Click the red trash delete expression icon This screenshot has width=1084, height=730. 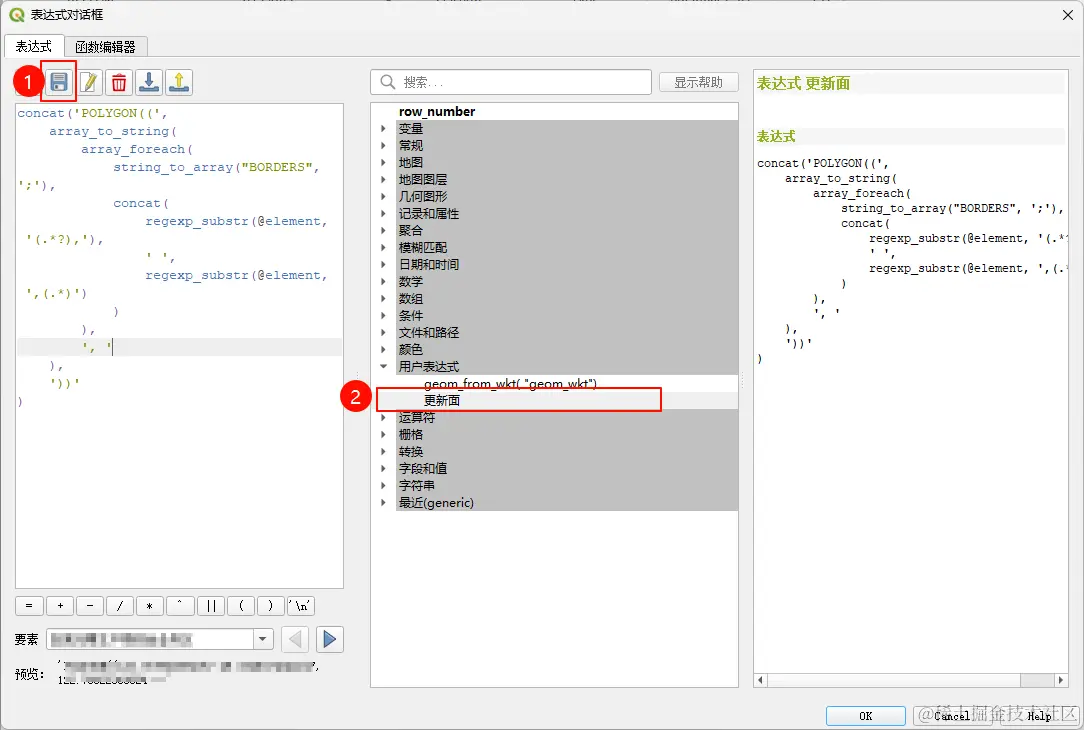point(119,82)
